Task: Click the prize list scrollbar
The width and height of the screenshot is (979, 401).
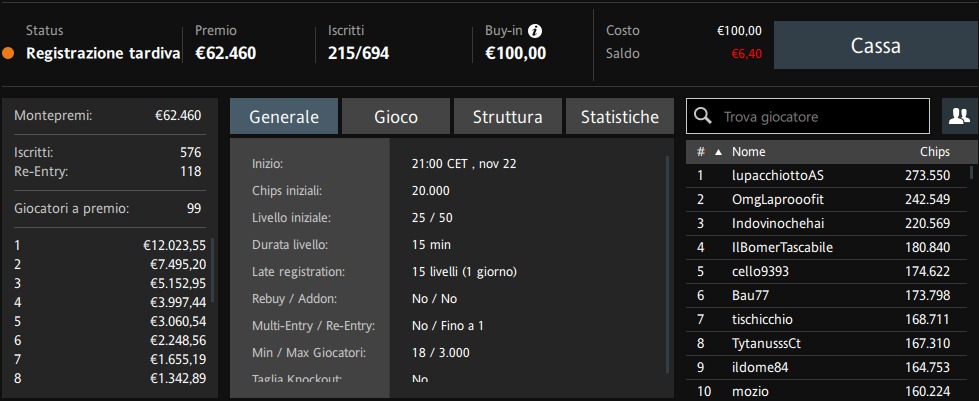Action: (212, 270)
